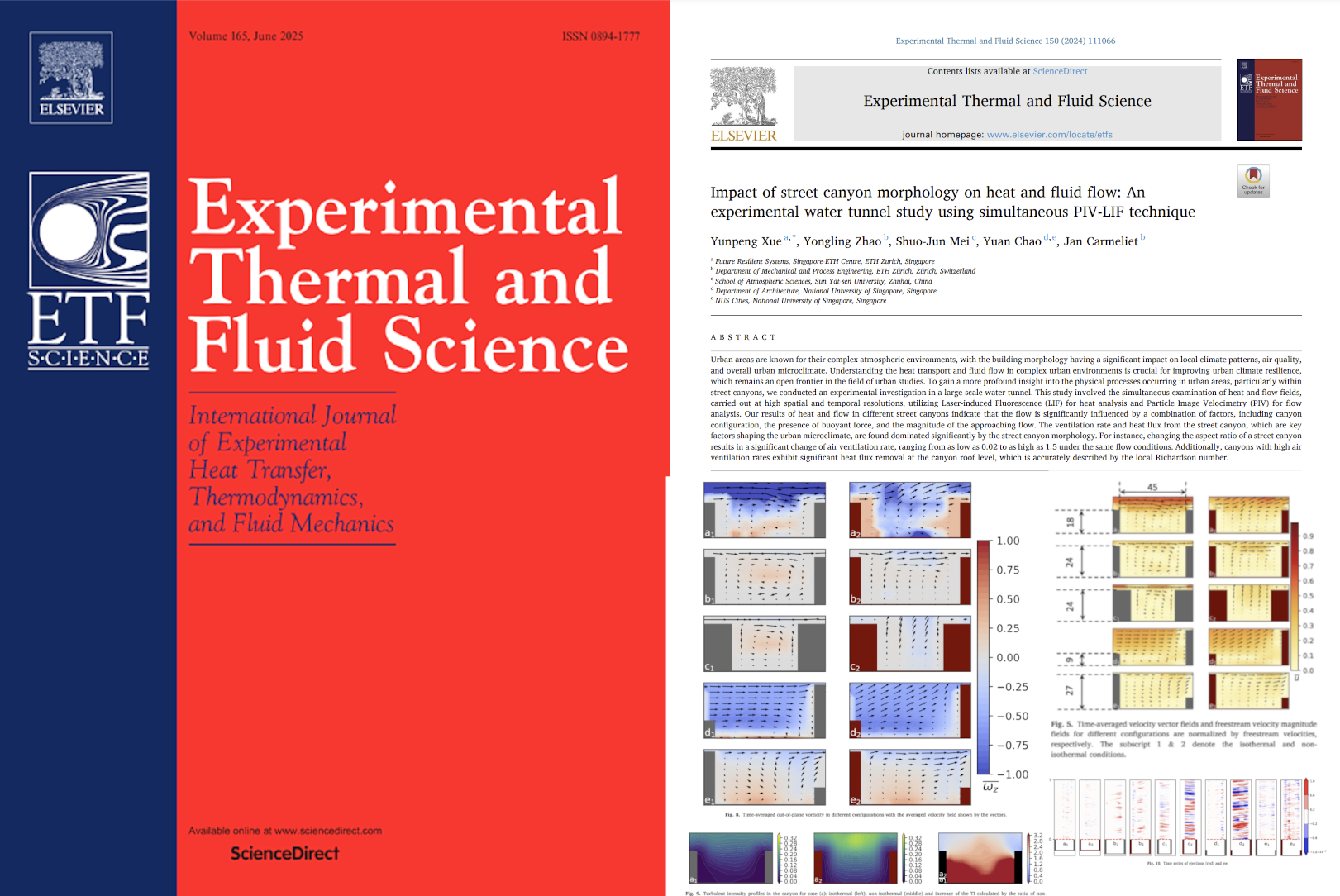Click the author name Yongling Zhao

[842, 241]
